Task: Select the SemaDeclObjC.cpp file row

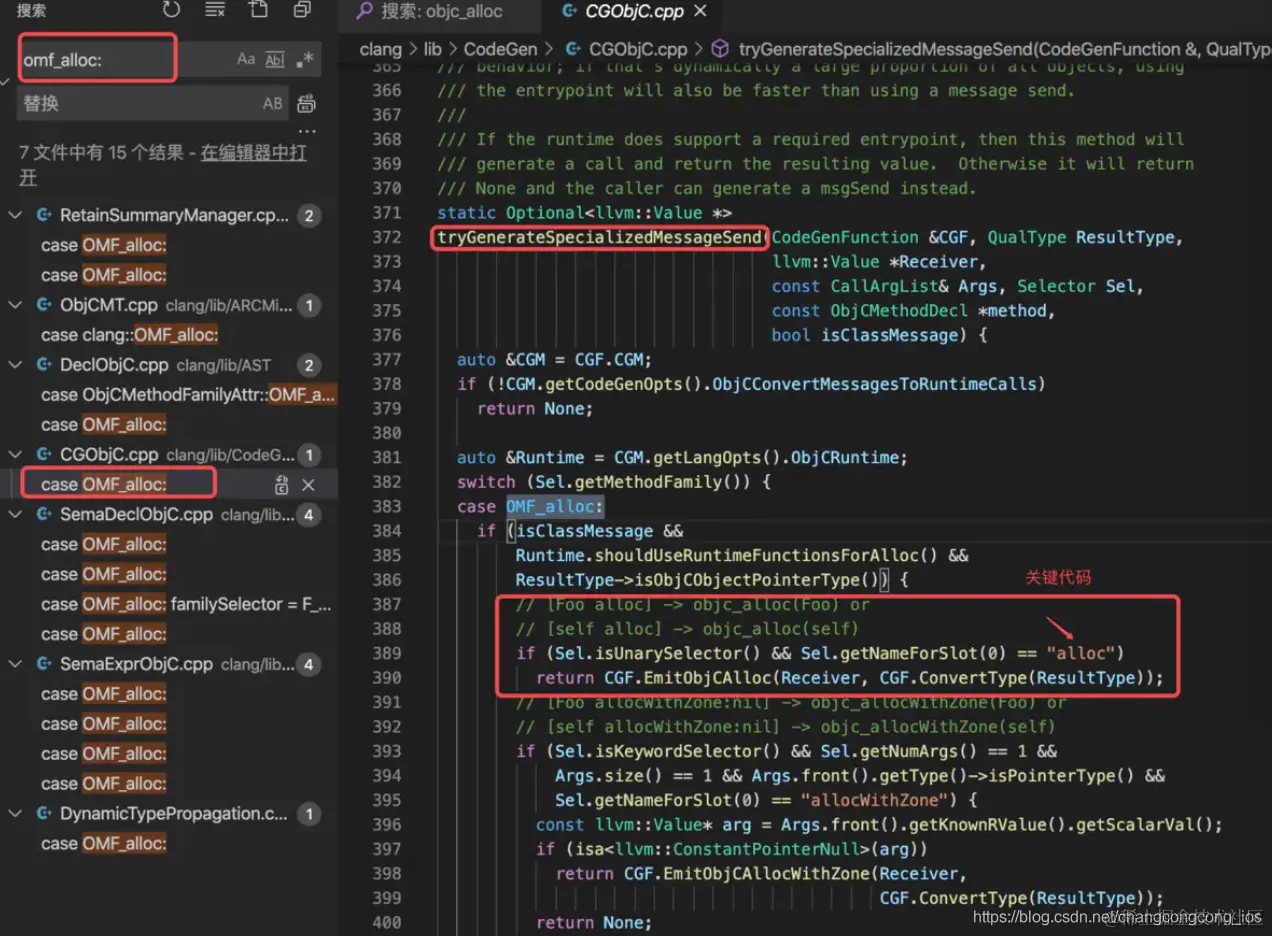Action: tap(168, 515)
